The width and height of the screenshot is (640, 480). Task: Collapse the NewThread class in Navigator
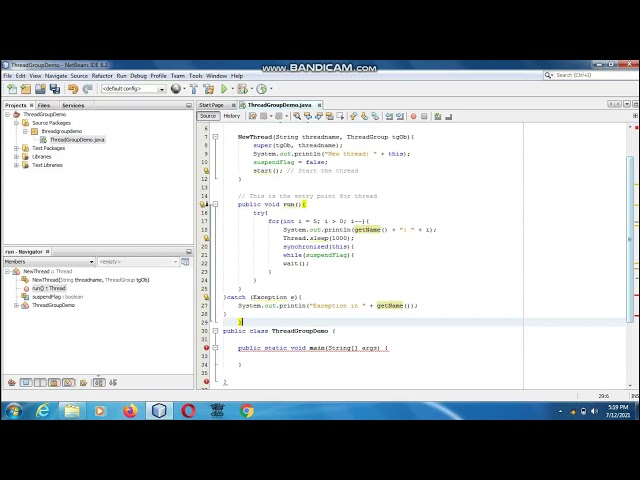click(7, 271)
